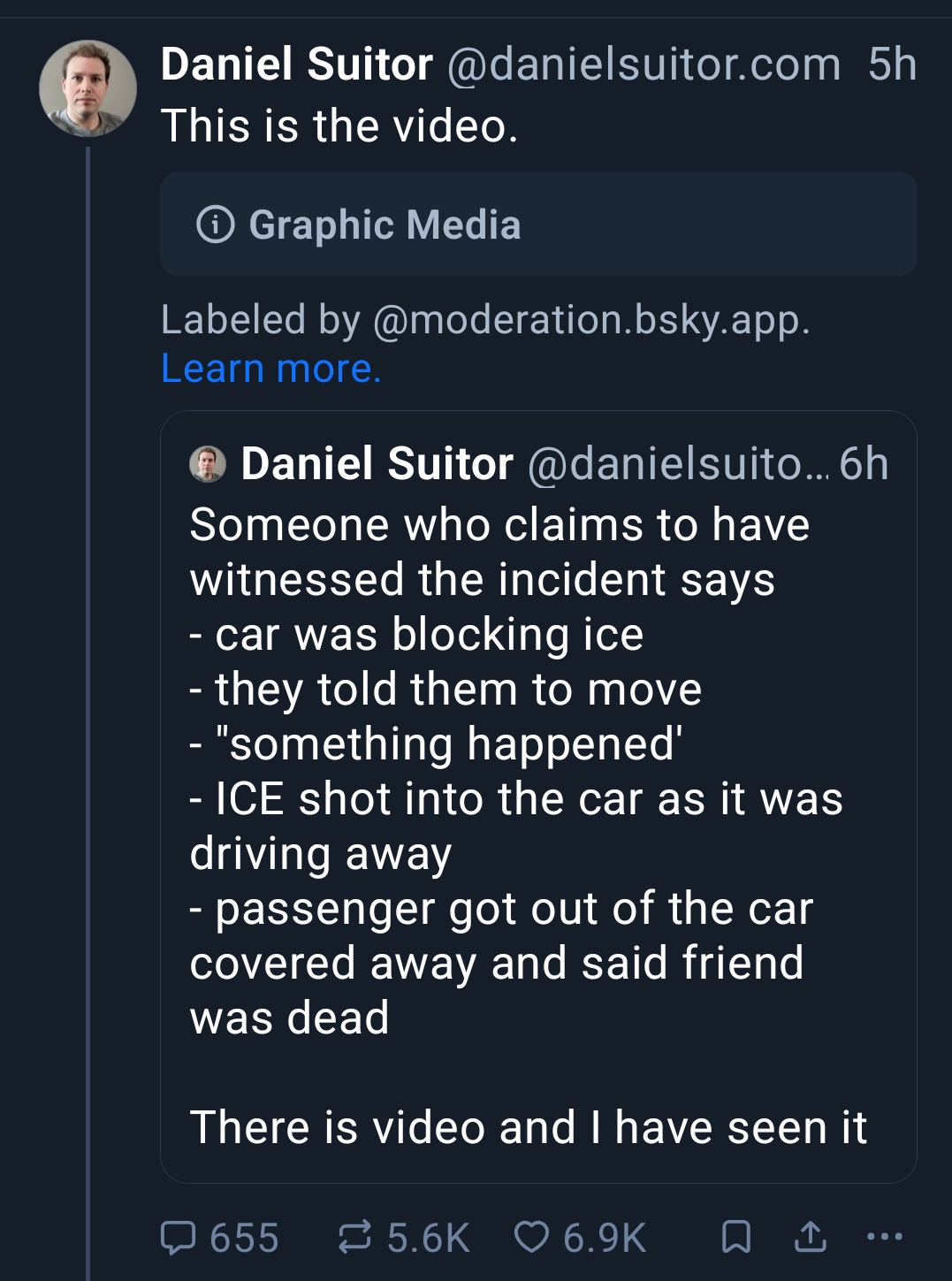Repost using the repost arrows icon
952x1281 pixels.
tap(355, 1237)
